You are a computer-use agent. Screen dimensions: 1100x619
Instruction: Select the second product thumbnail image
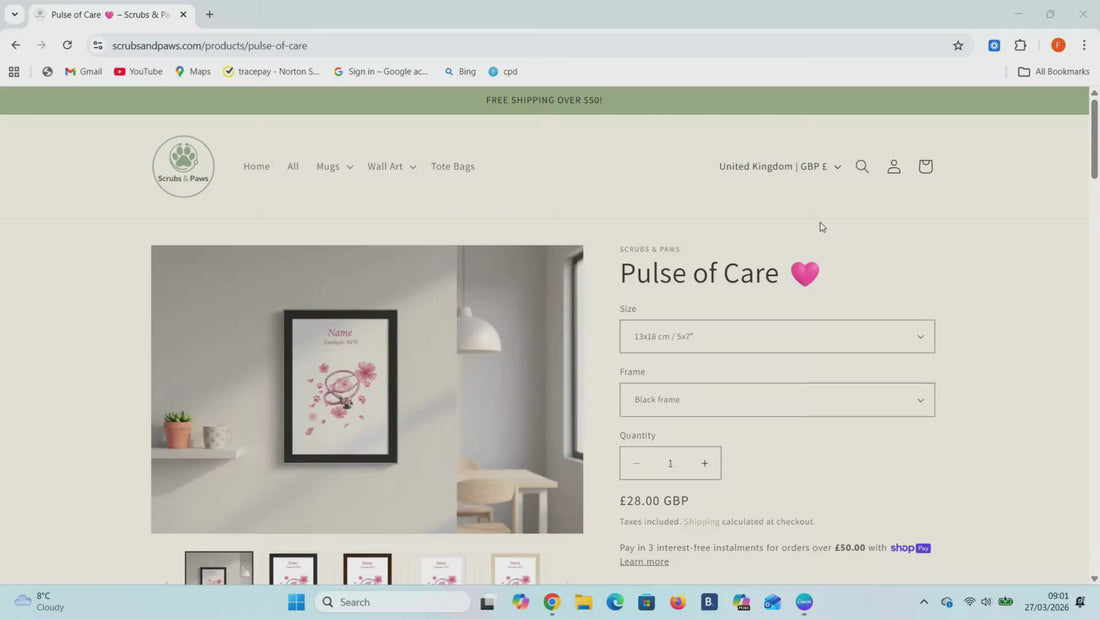point(293,569)
